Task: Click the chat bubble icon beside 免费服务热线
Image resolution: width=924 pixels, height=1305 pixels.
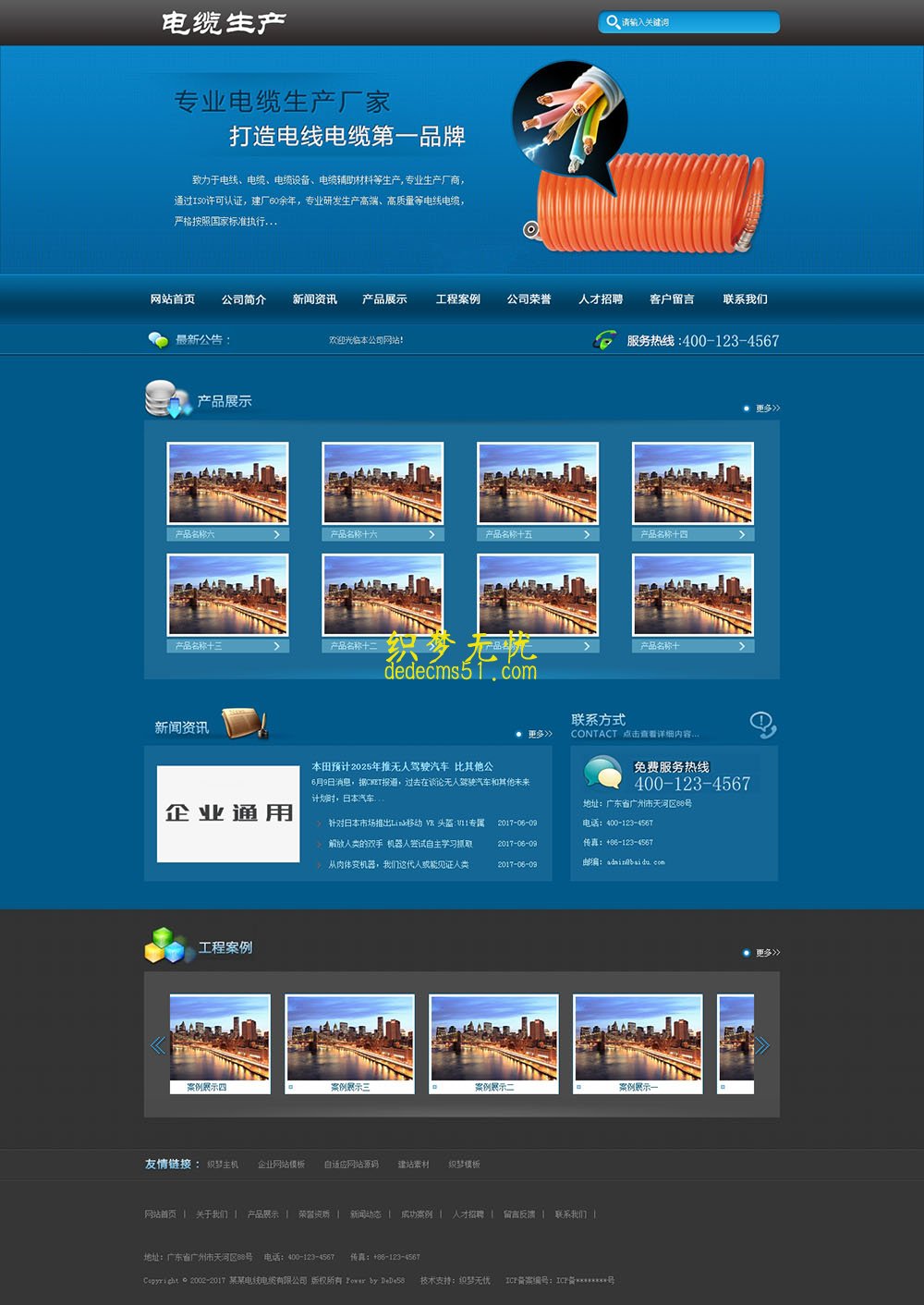Action: 602,773
